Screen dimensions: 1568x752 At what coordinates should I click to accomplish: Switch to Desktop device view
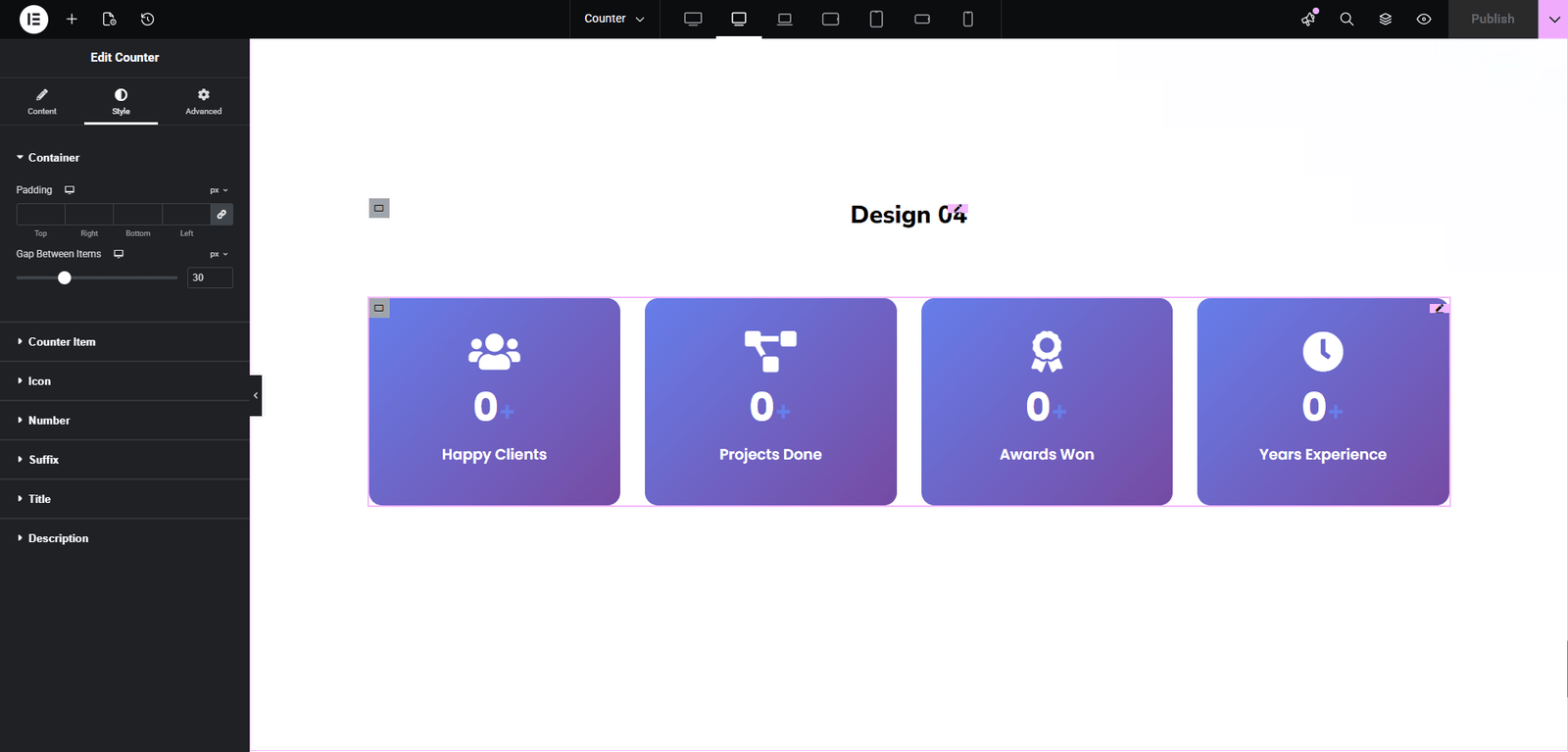tap(739, 19)
